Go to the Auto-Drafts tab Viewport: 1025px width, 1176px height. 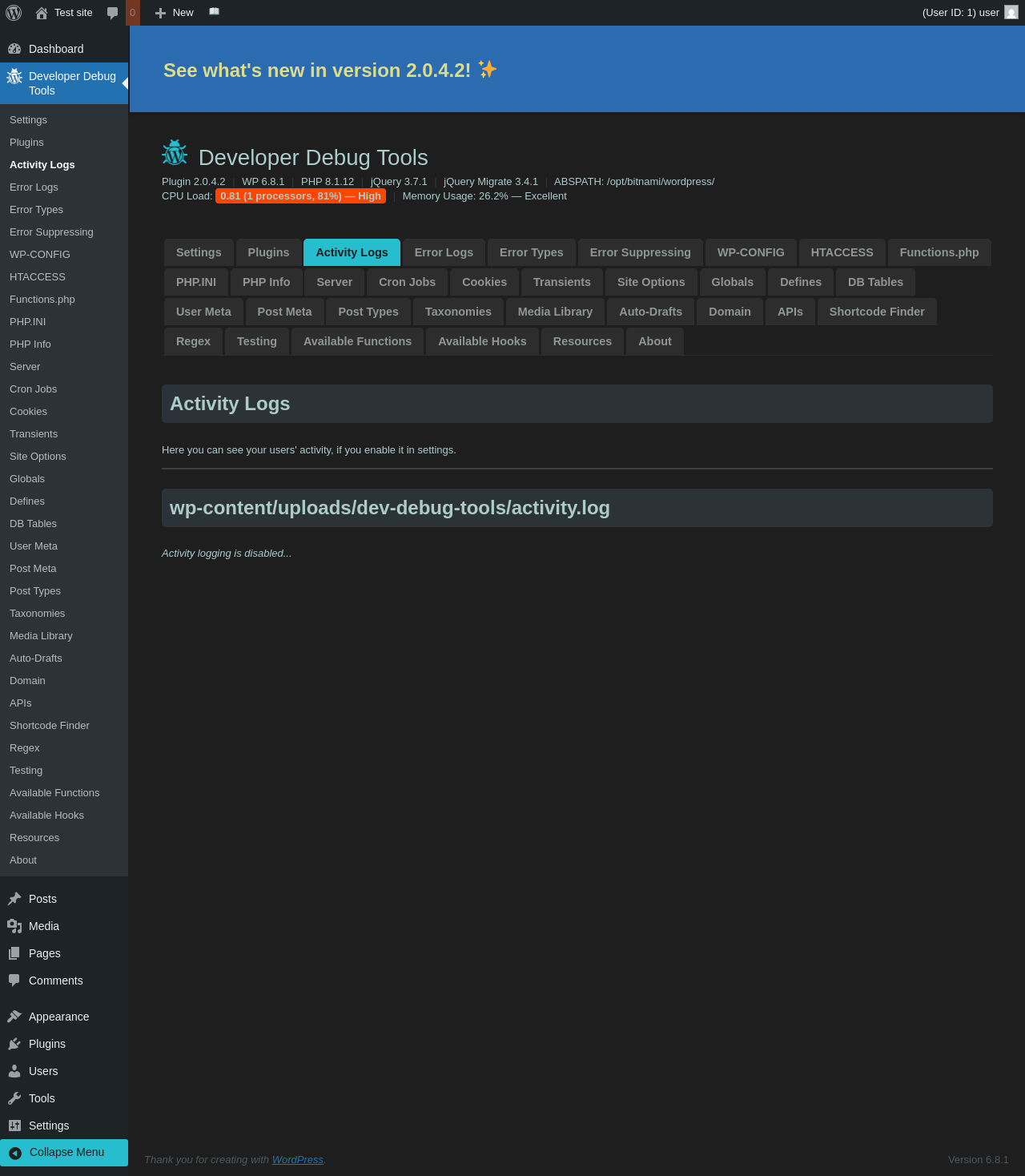(x=651, y=312)
